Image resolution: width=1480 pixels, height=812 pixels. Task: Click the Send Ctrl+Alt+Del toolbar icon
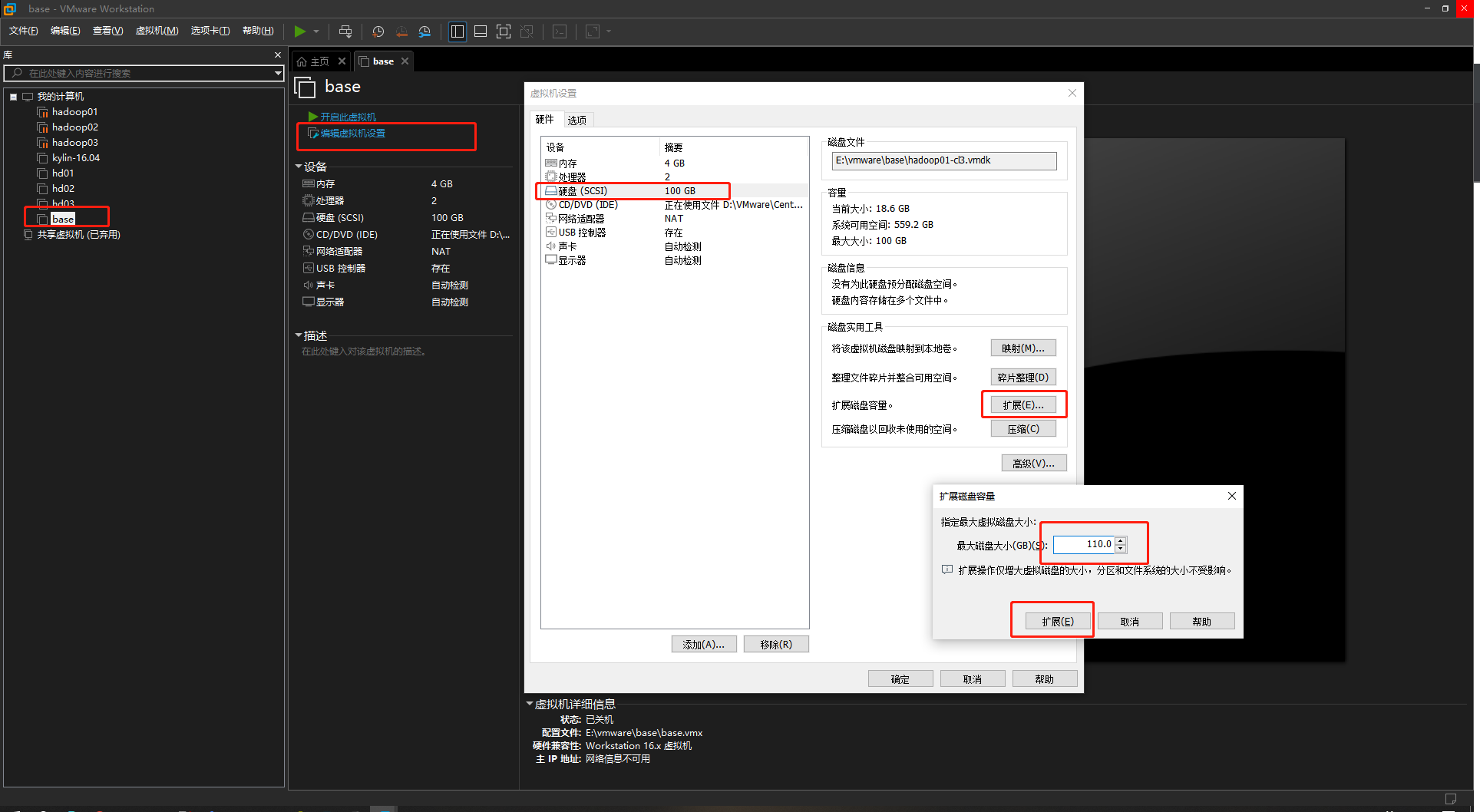345,31
